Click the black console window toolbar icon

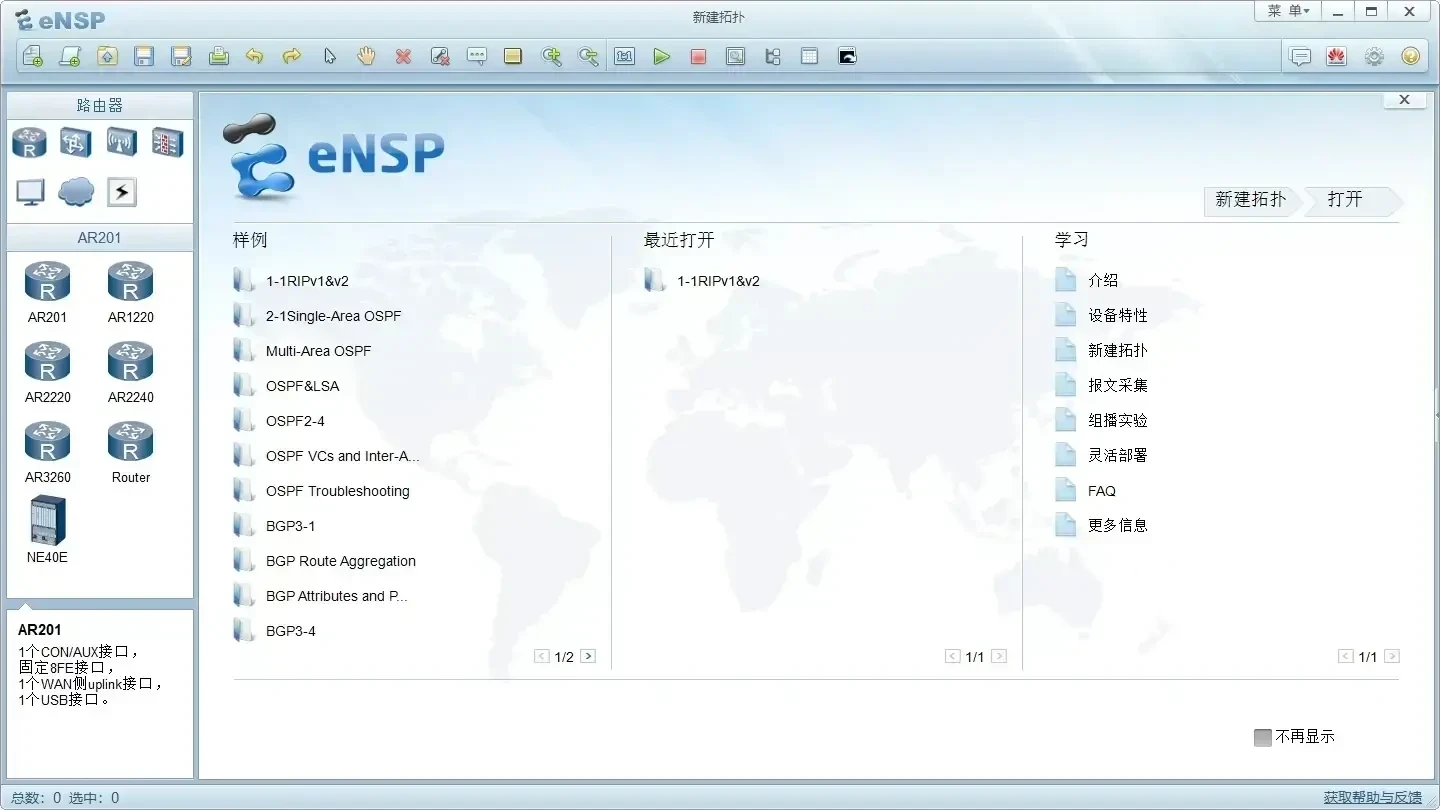click(847, 56)
